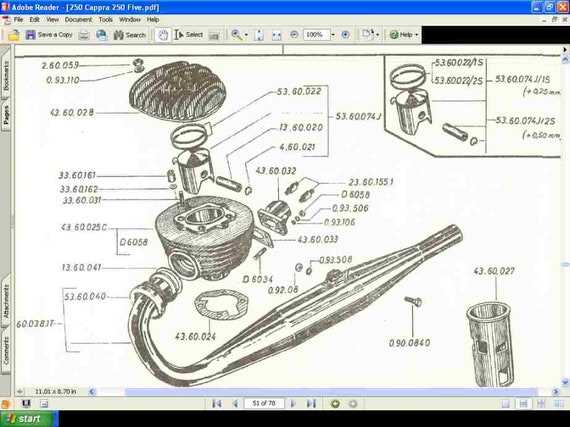Click part number 0.90.0840 label

click(409, 343)
